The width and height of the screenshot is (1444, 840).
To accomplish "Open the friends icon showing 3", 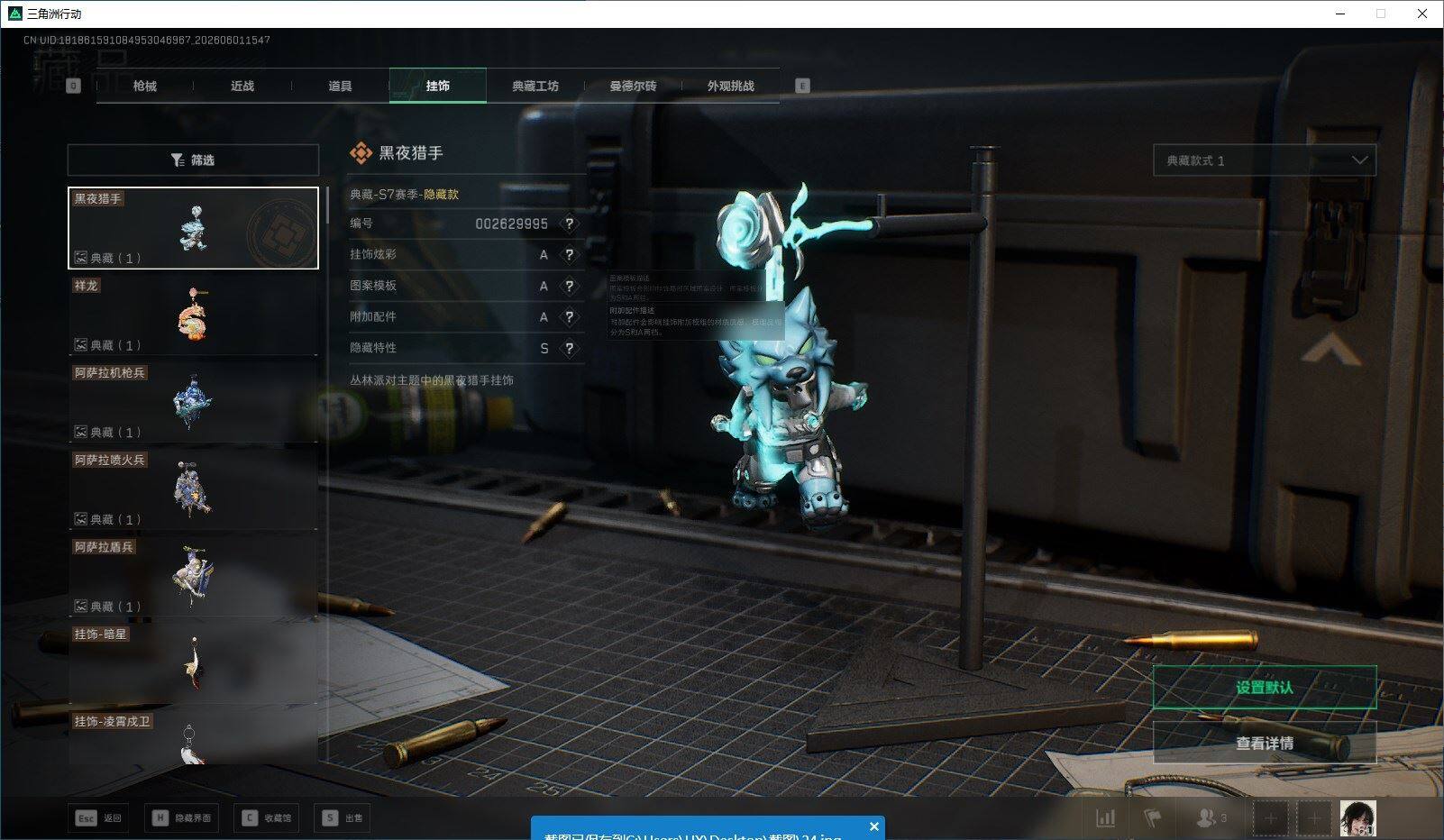I will click(x=1211, y=818).
